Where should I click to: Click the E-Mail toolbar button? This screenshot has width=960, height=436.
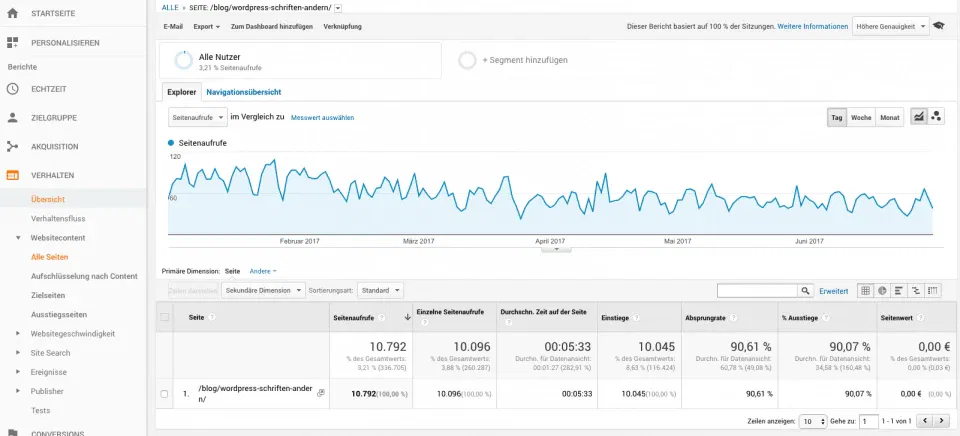point(173,26)
